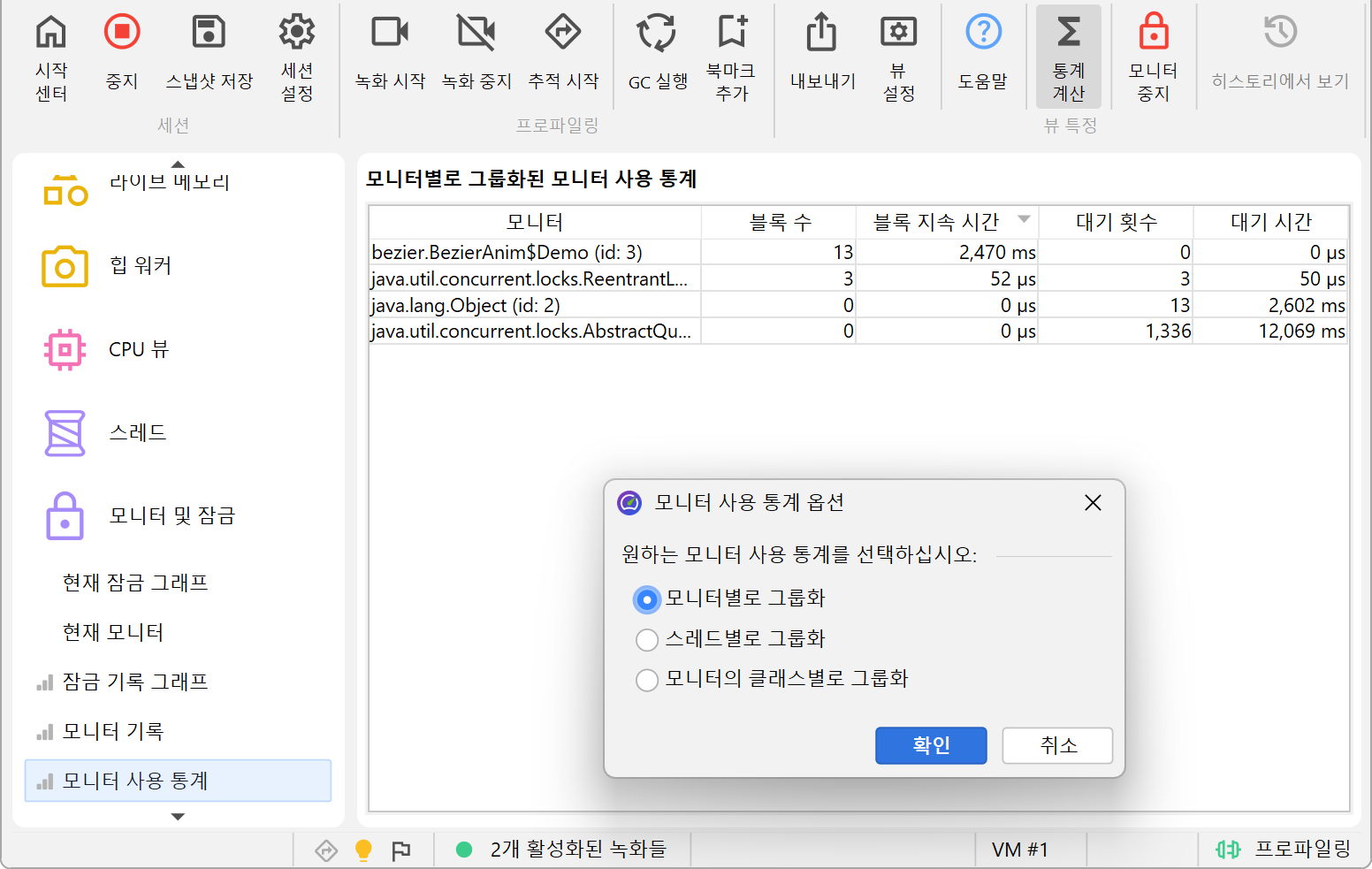Choose 스레드별로 그룹화 radio option

click(x=647, y=639)
